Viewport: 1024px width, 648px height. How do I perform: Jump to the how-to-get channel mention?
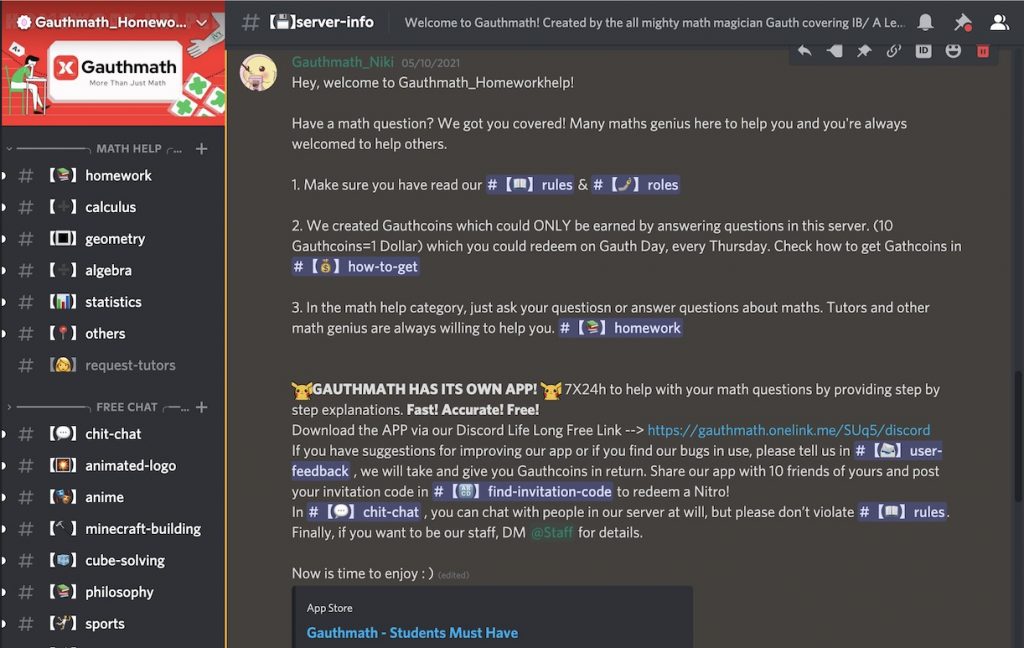tap(355, 267)
